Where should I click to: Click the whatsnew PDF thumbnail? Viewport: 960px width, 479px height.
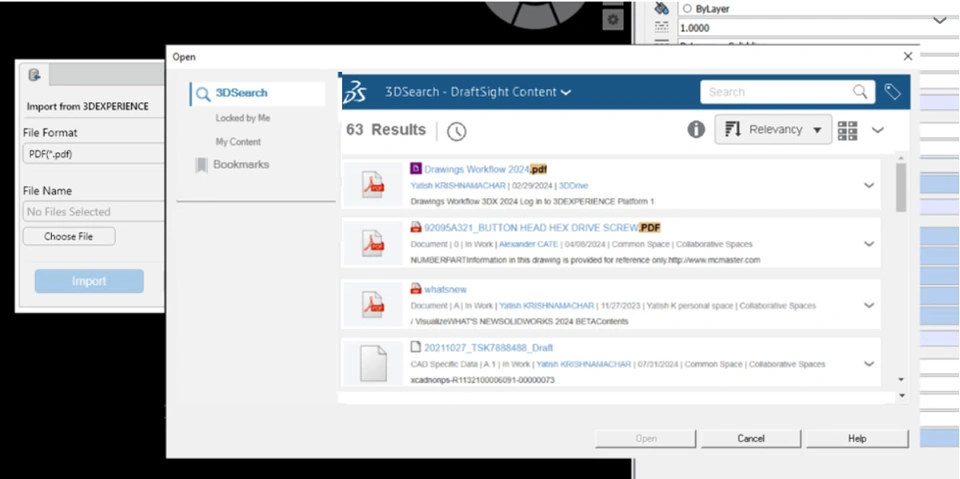click(373, 304)
